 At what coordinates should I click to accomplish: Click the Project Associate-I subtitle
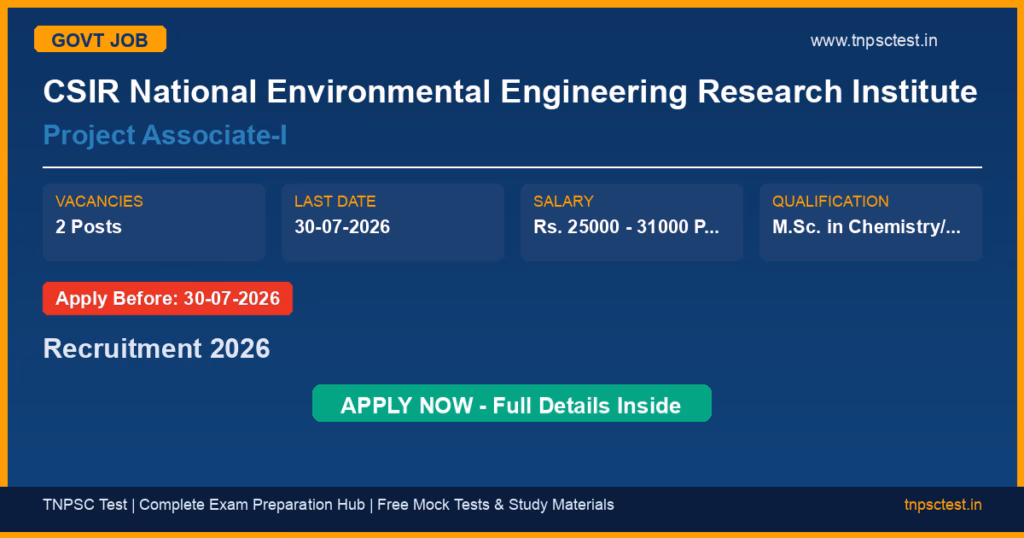click(x=165, y=135)
